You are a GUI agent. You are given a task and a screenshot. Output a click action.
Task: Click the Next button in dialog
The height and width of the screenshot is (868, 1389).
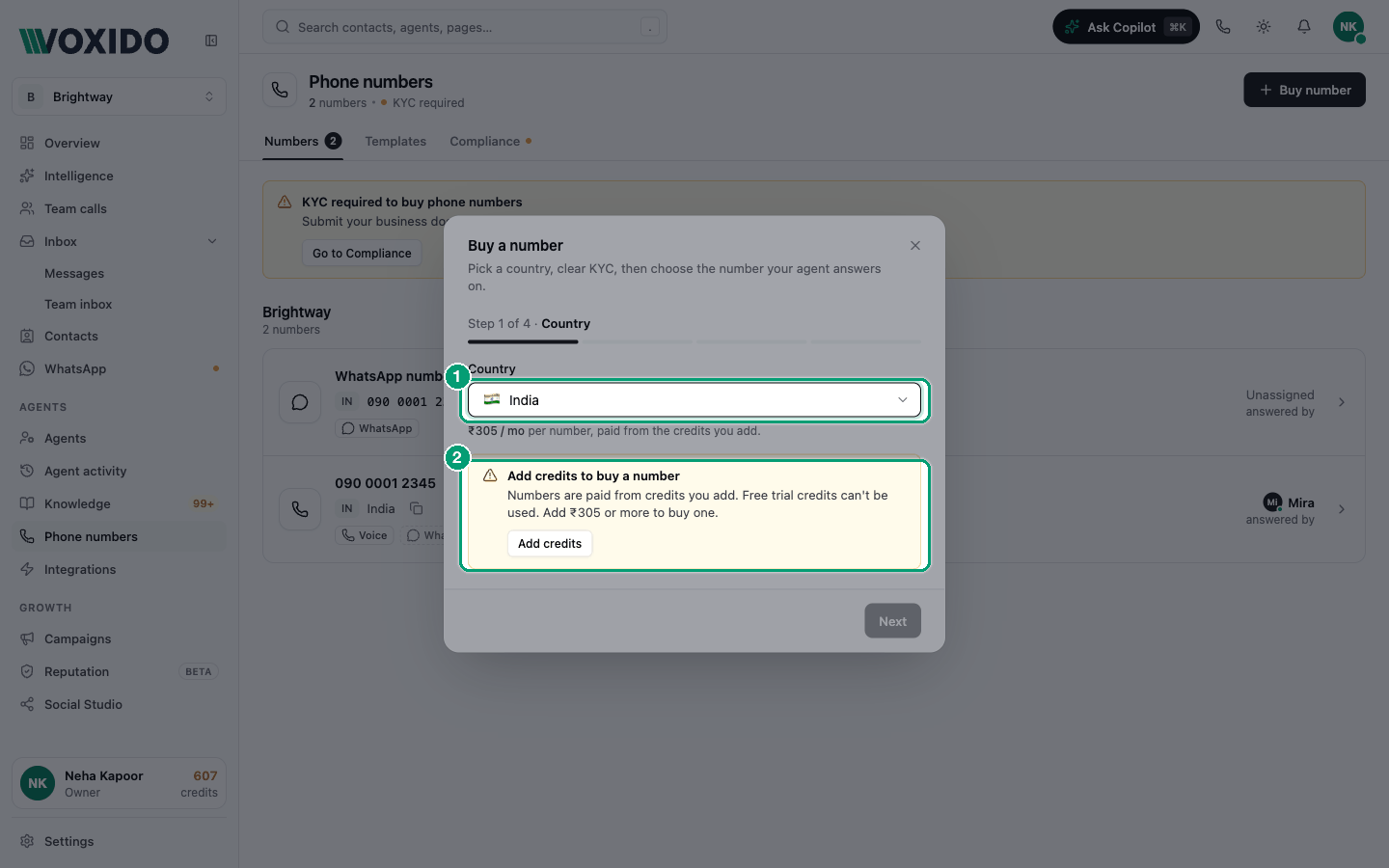[x=893, y=621]
